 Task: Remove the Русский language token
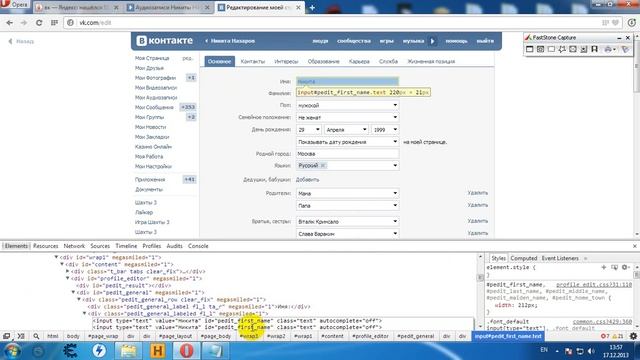click(x=323, y=165)
